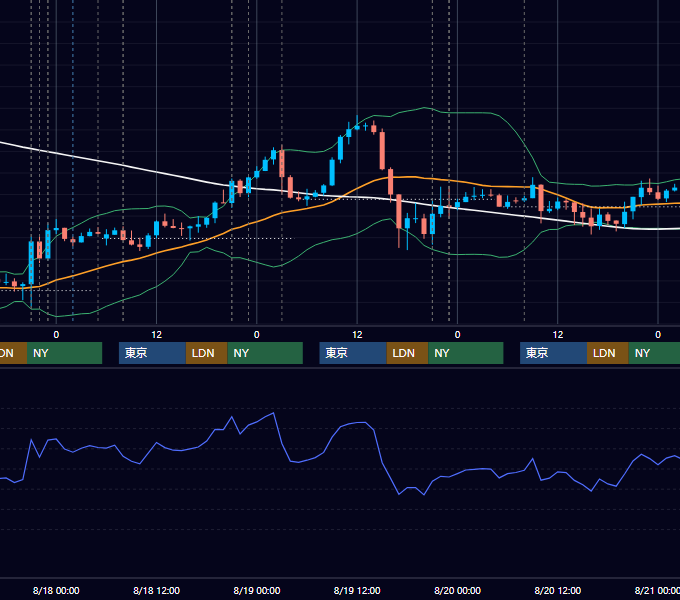Click the 8/19 00:00 date label

pos(257,590)
